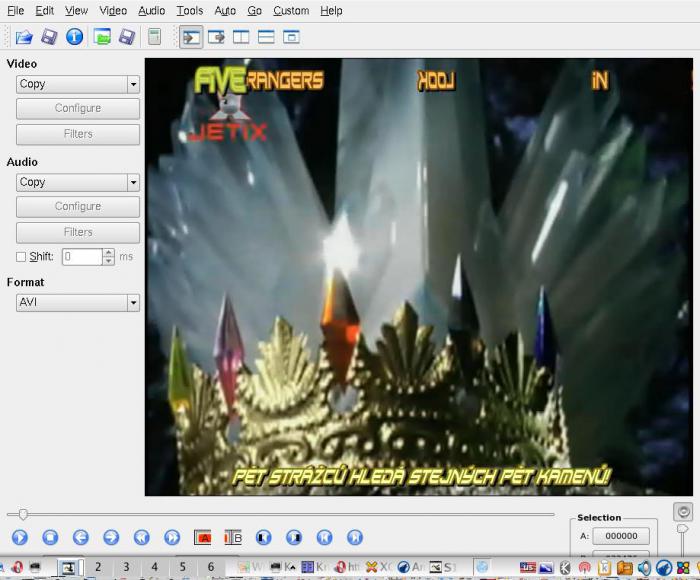This screenshot has width=700, height=580.
Task: Expand the Format AVI dropdown
Action: click(x=78, y=302)
